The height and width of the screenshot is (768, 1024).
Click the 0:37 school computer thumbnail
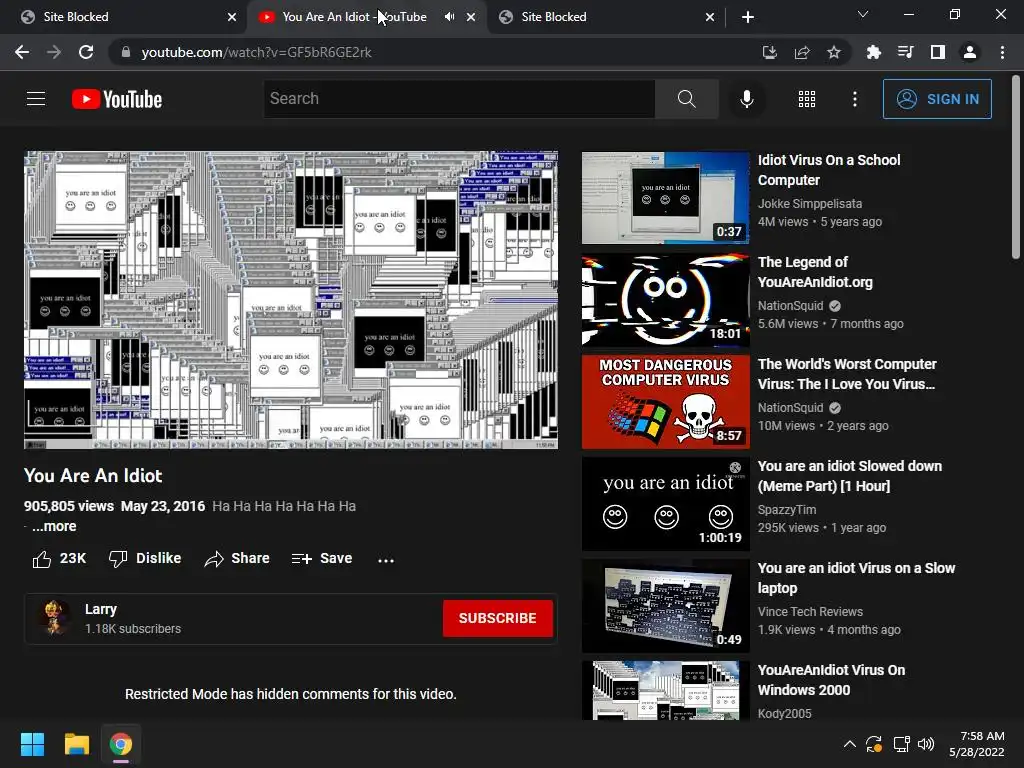coord(665,198)
